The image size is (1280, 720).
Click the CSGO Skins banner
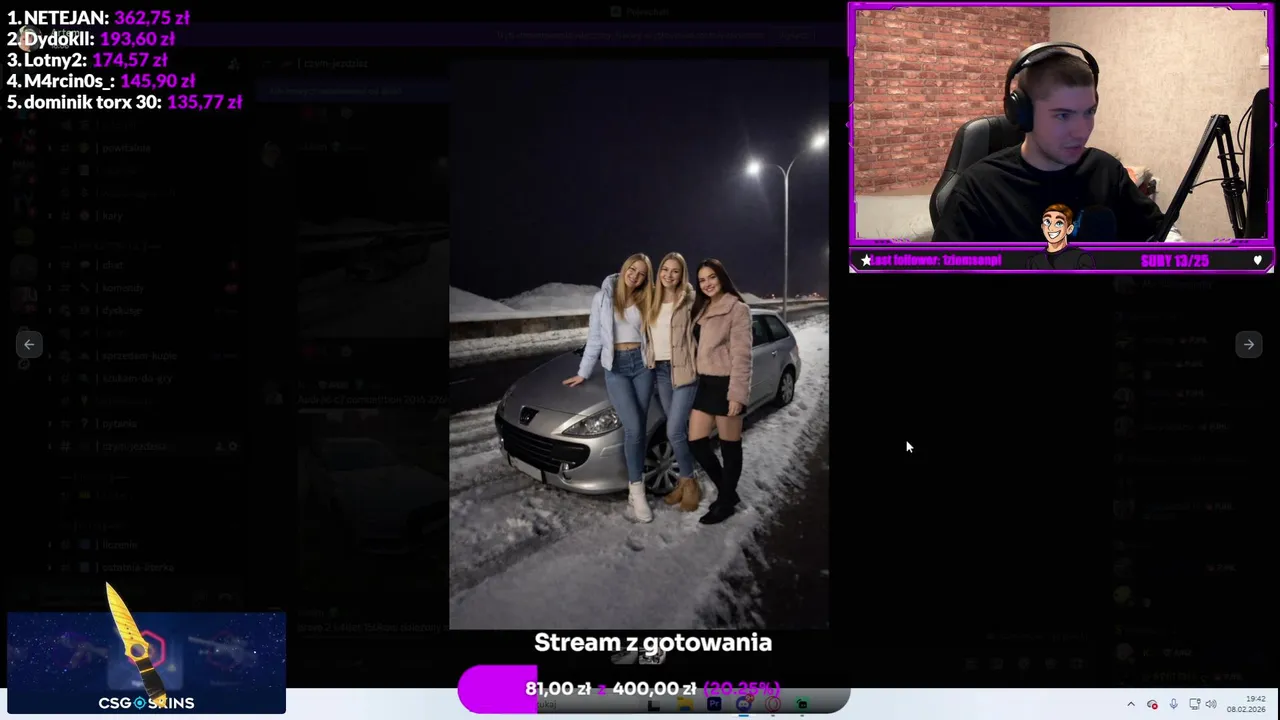pyautogui.click(x=146, y=663)
